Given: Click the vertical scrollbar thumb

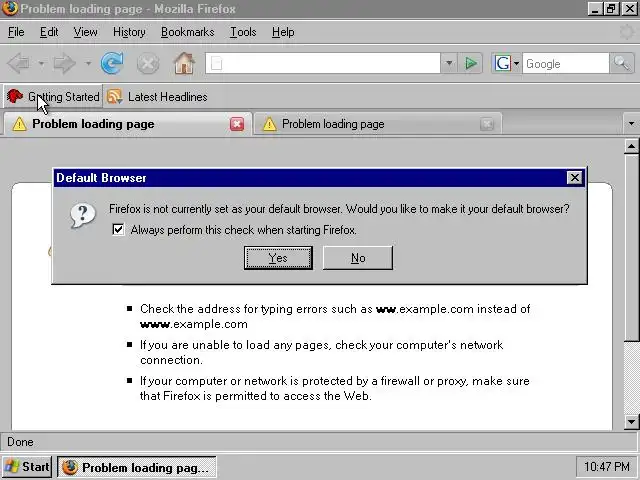Looking at the screenshot, I should pos(631,247).
